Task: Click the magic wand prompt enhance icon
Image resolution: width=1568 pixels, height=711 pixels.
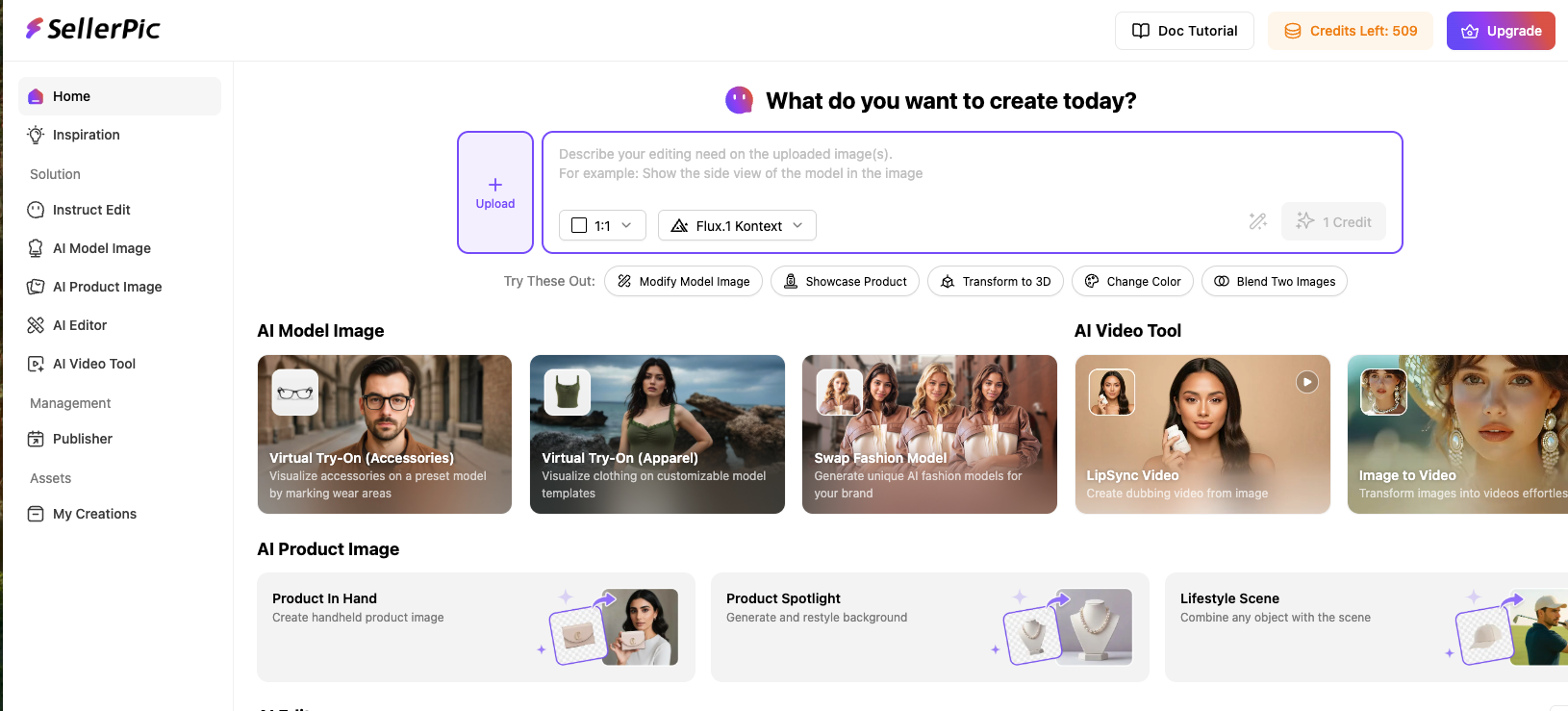Action: [x=1258, y=221]
